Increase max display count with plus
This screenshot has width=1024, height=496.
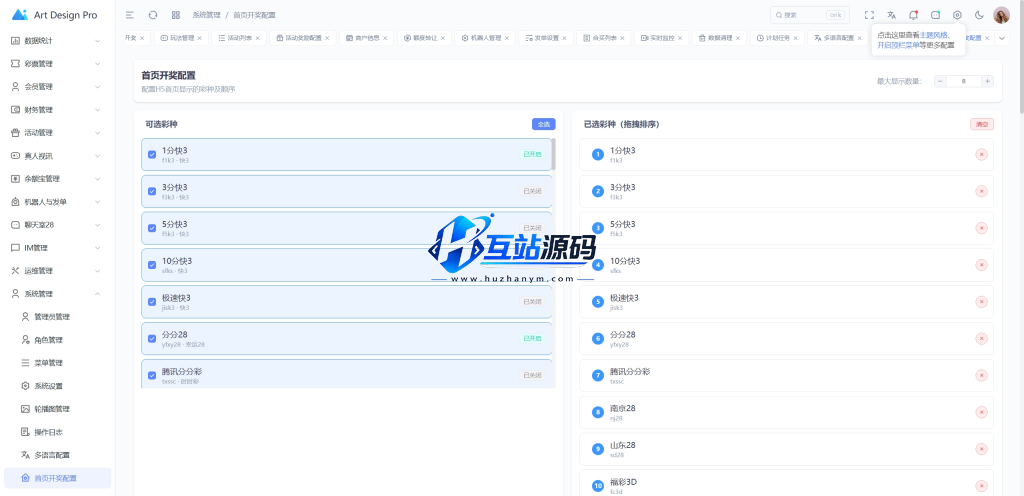pos(987,82)
